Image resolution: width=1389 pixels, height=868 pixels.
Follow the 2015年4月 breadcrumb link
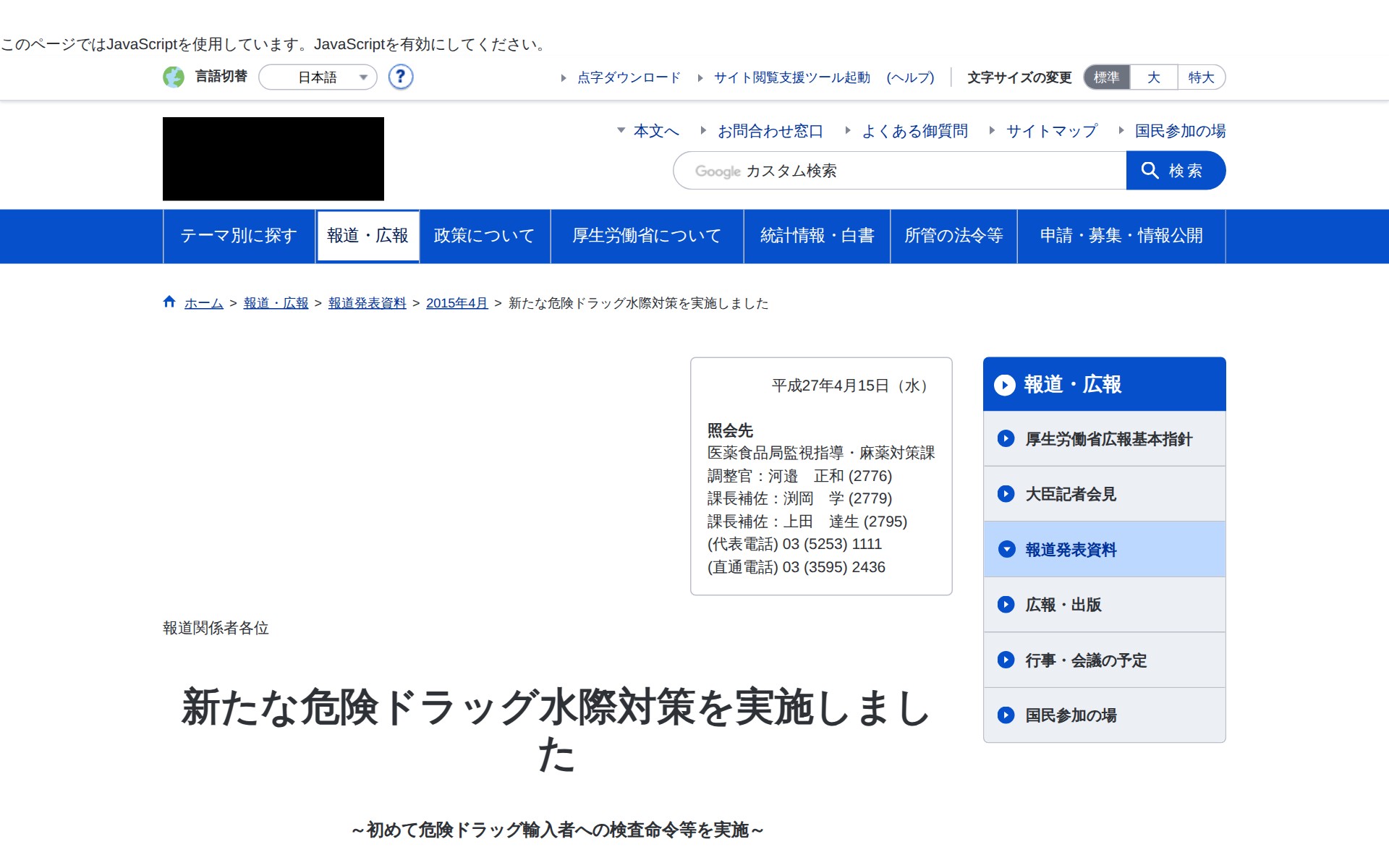(456, 303)
